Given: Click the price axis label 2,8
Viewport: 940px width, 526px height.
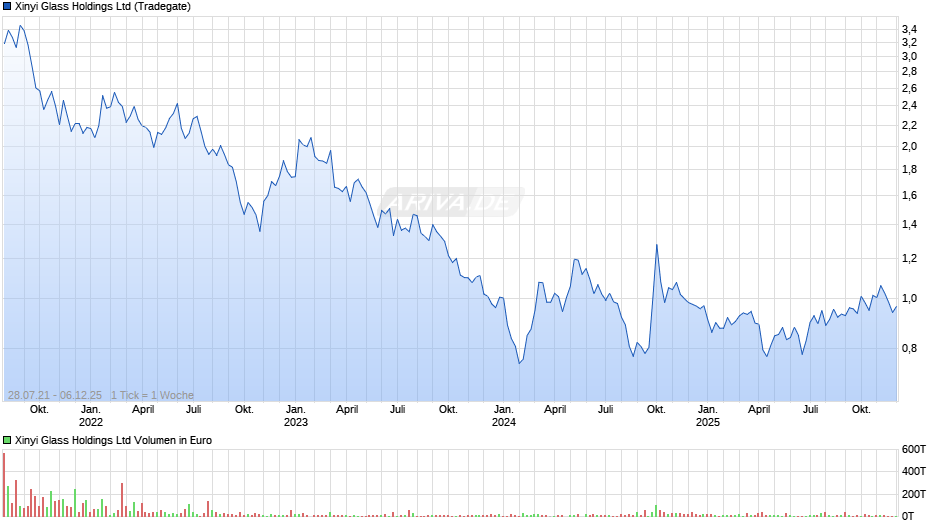Looking at the screenshot, I should (x=909, y=71).
